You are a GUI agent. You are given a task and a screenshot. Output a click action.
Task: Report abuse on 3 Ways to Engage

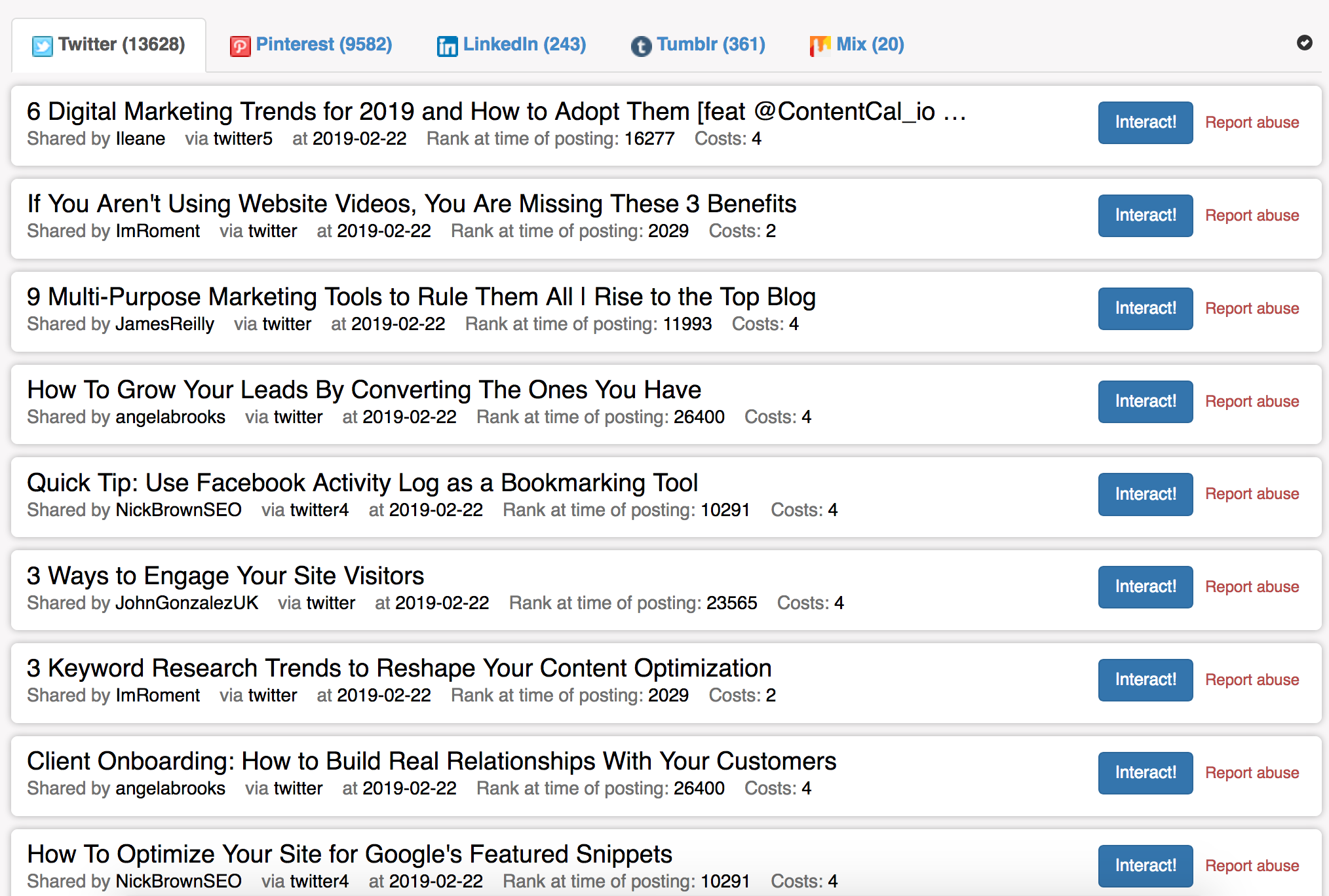pyautogui.click(x=1252, y=587)
